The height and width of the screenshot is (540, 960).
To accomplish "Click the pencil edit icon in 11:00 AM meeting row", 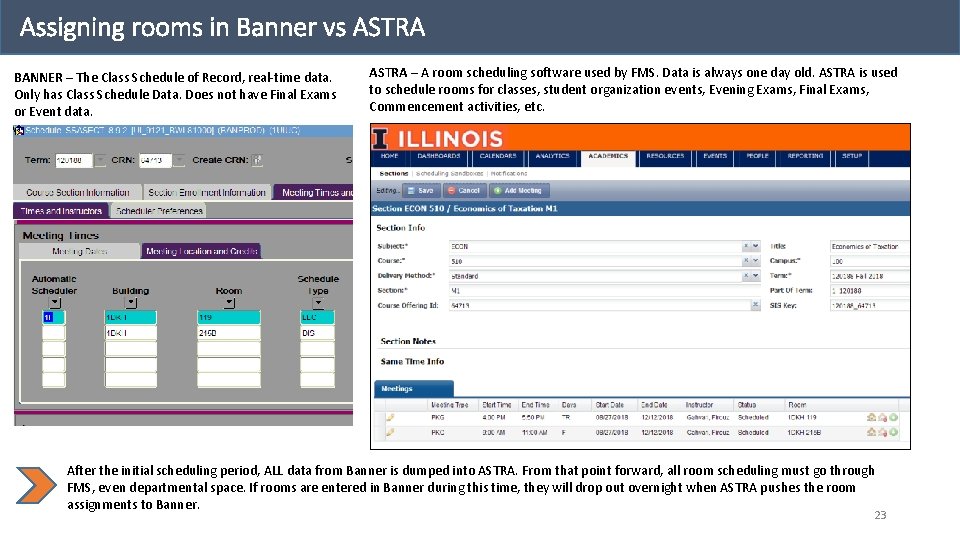I will click(390, 432).
